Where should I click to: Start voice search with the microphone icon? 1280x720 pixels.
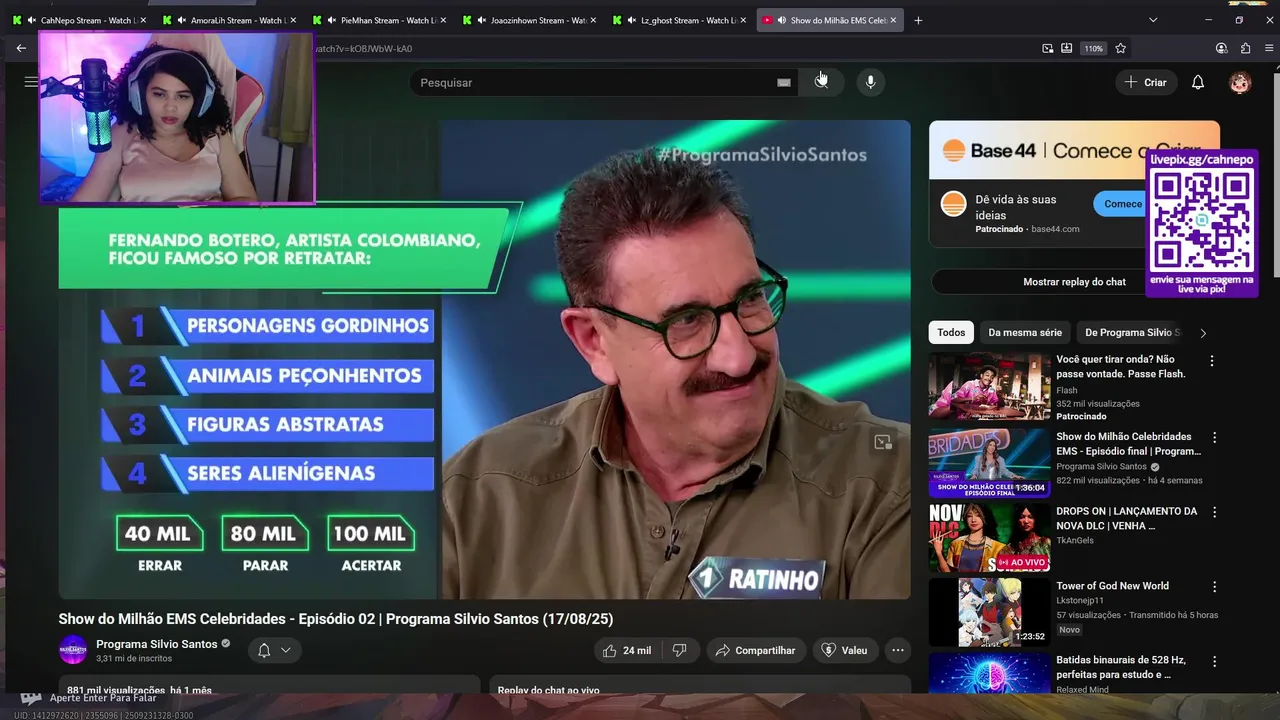870,82
